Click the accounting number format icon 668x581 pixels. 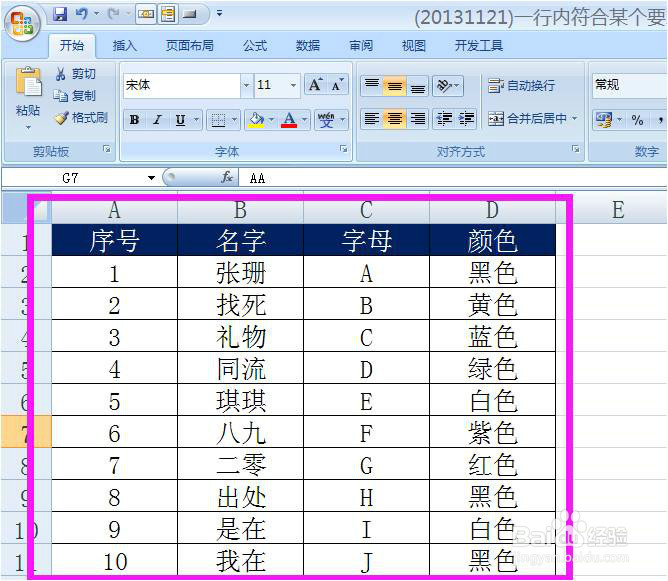click(604, 120)
